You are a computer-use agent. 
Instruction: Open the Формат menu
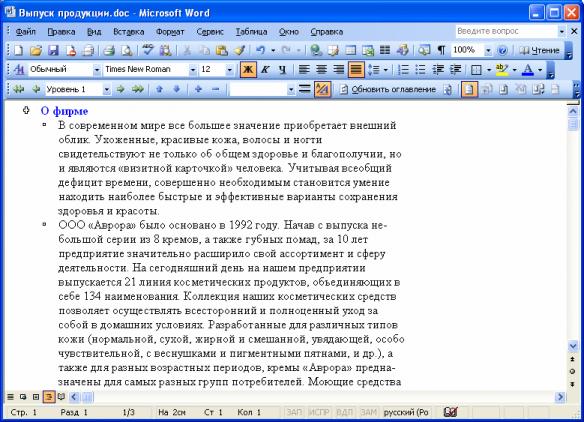[x=170, y=32]
